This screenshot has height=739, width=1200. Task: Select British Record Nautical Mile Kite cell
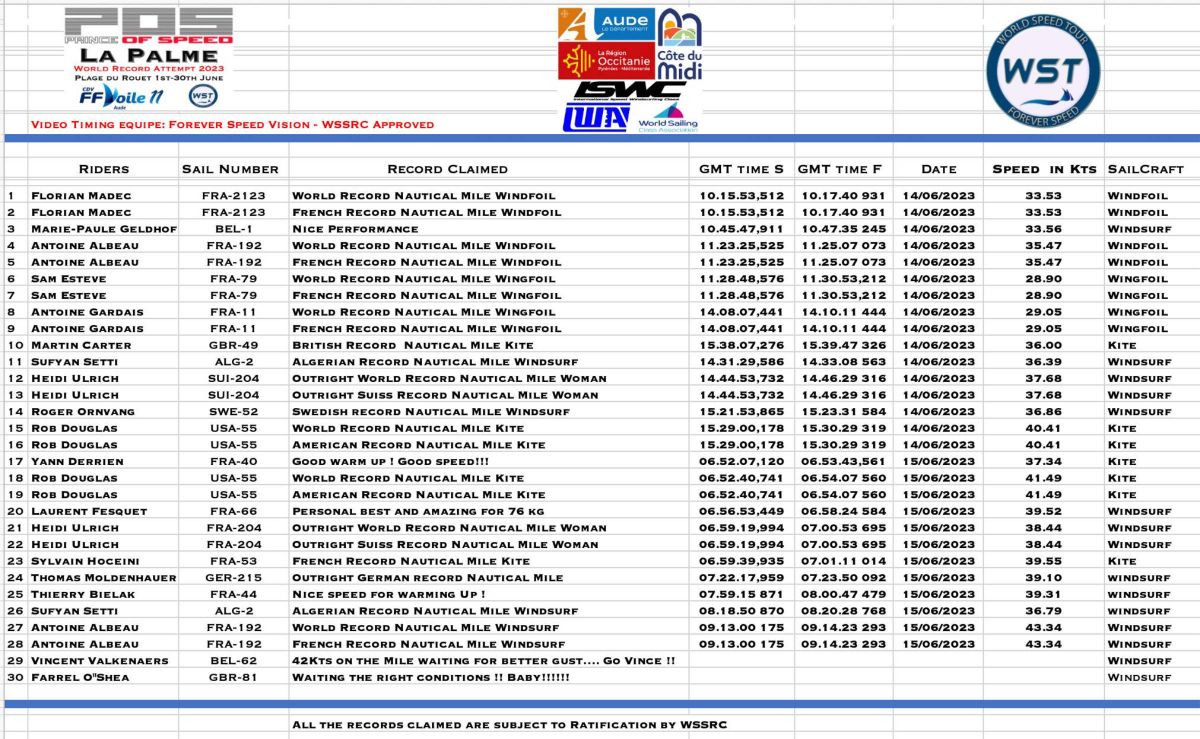415,345
